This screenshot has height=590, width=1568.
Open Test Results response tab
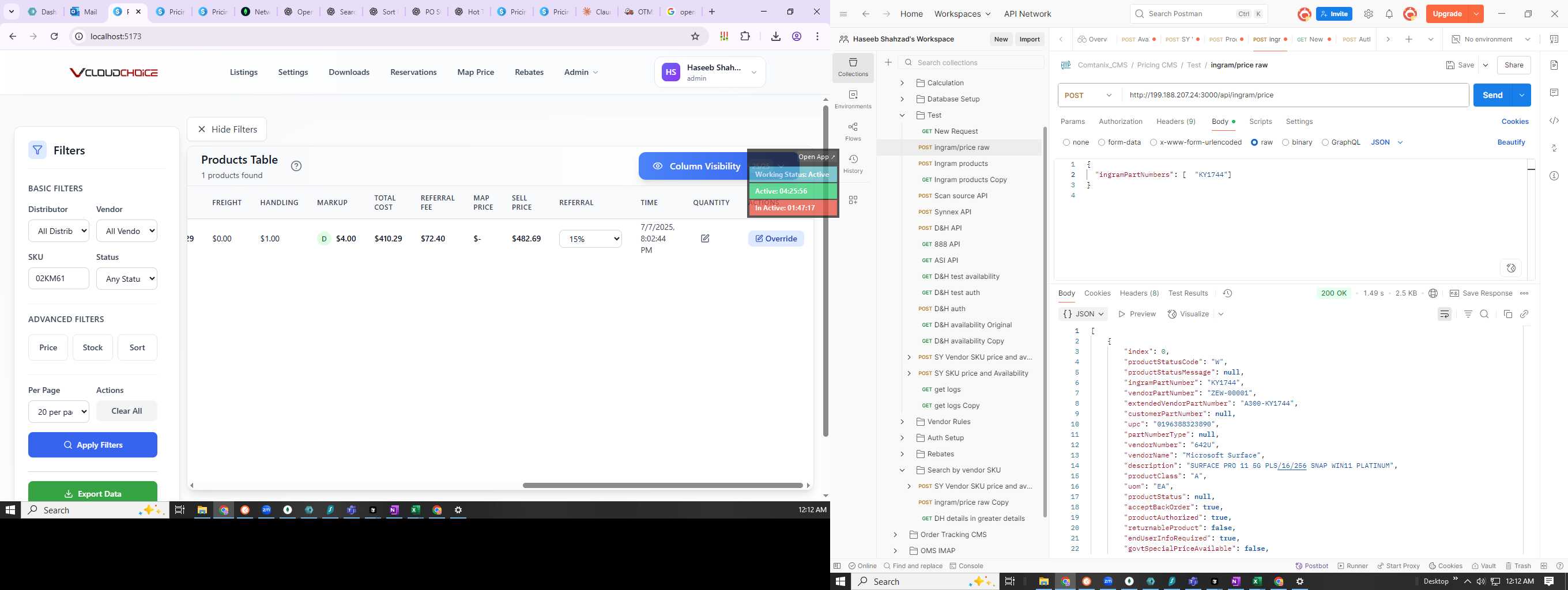click(1188, 293)
